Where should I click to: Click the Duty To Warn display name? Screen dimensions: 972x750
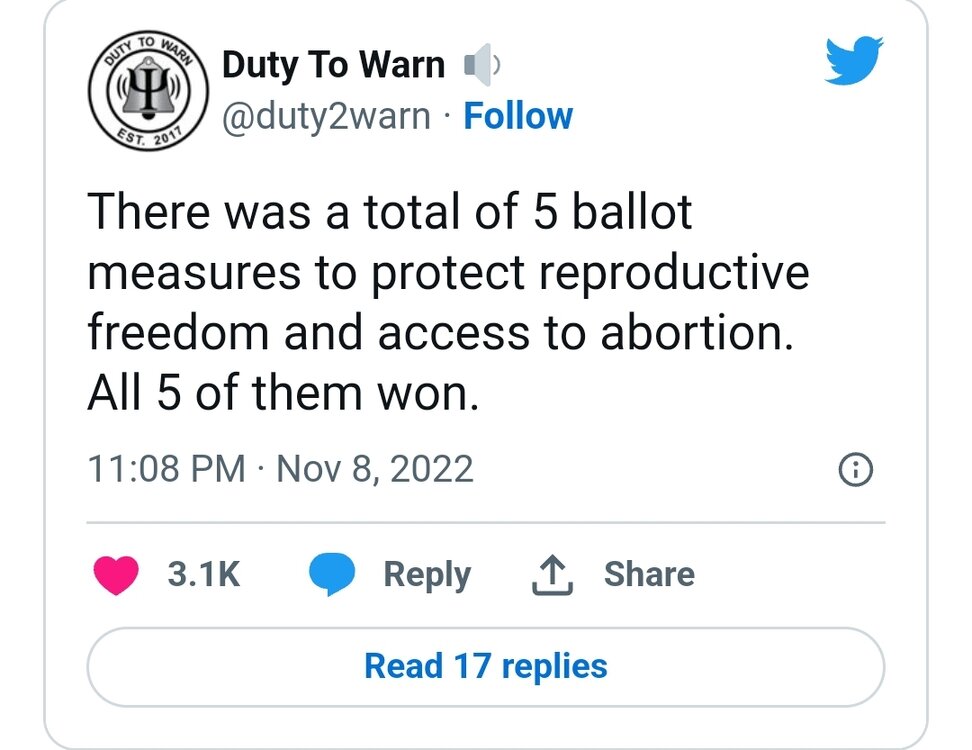[333, 66]
